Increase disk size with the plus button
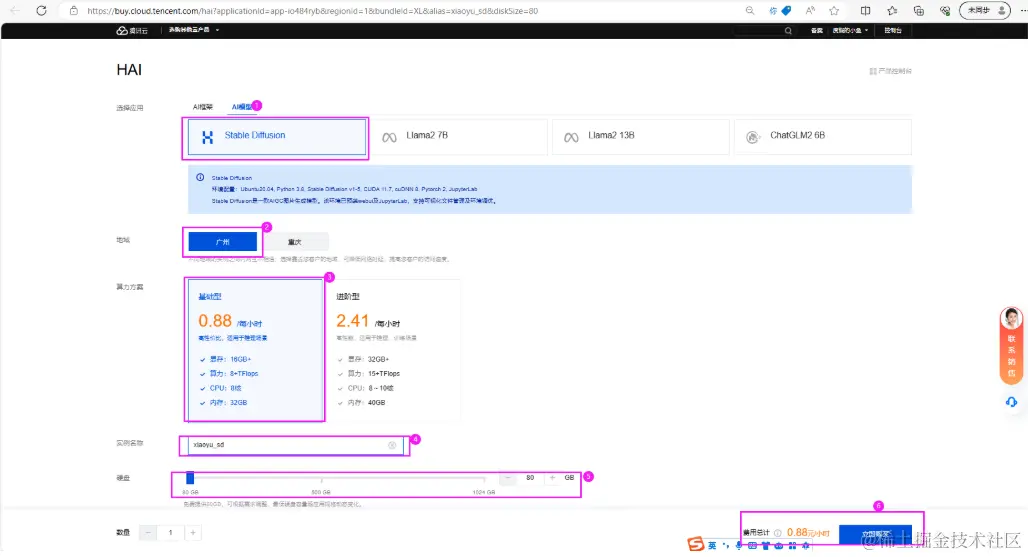The height and width of the screenshot is (557, 1028). 553,478
